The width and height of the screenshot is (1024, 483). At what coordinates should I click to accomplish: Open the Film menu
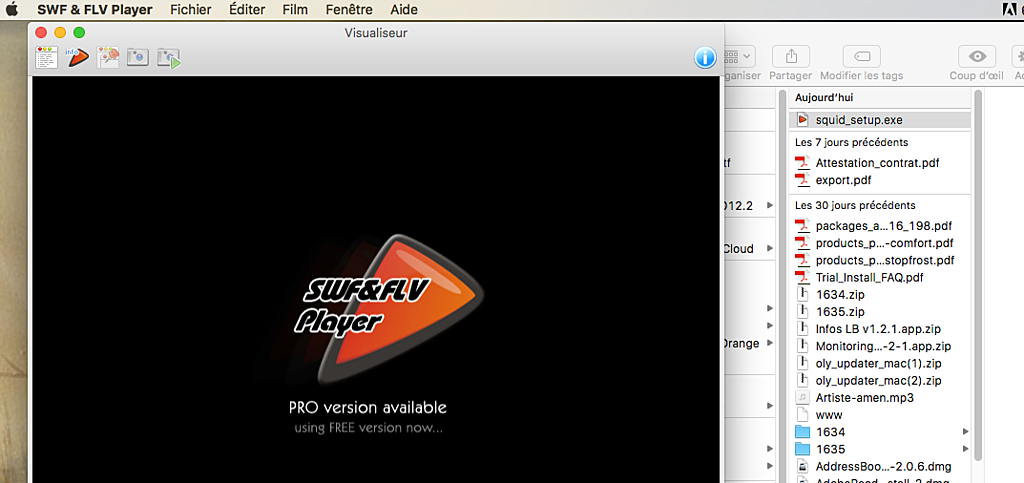(295, 10)
